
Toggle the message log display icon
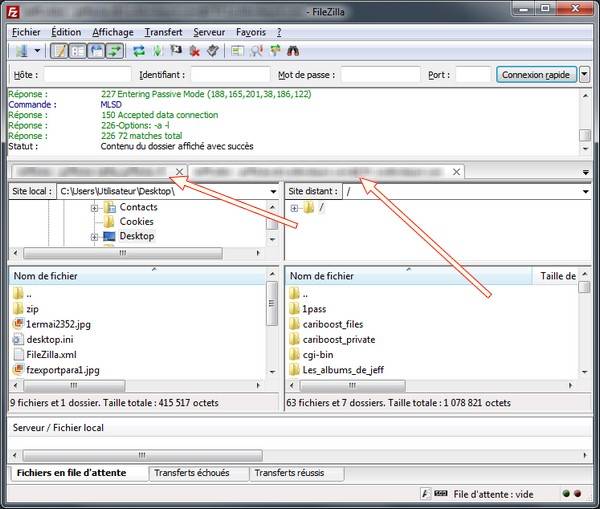(59, 51)
